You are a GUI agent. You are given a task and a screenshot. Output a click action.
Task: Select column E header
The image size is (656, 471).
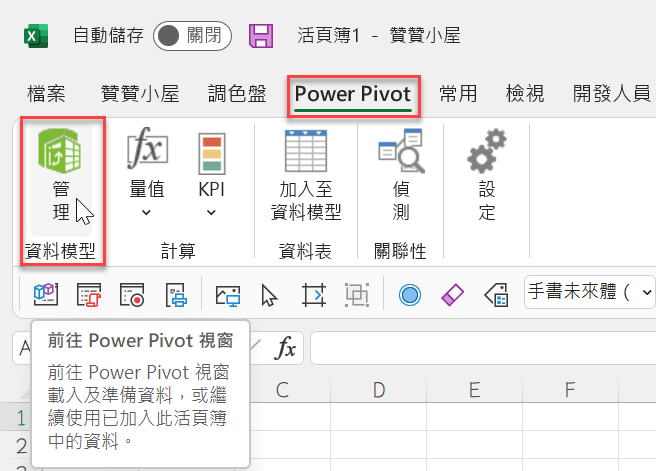(474, 389)
